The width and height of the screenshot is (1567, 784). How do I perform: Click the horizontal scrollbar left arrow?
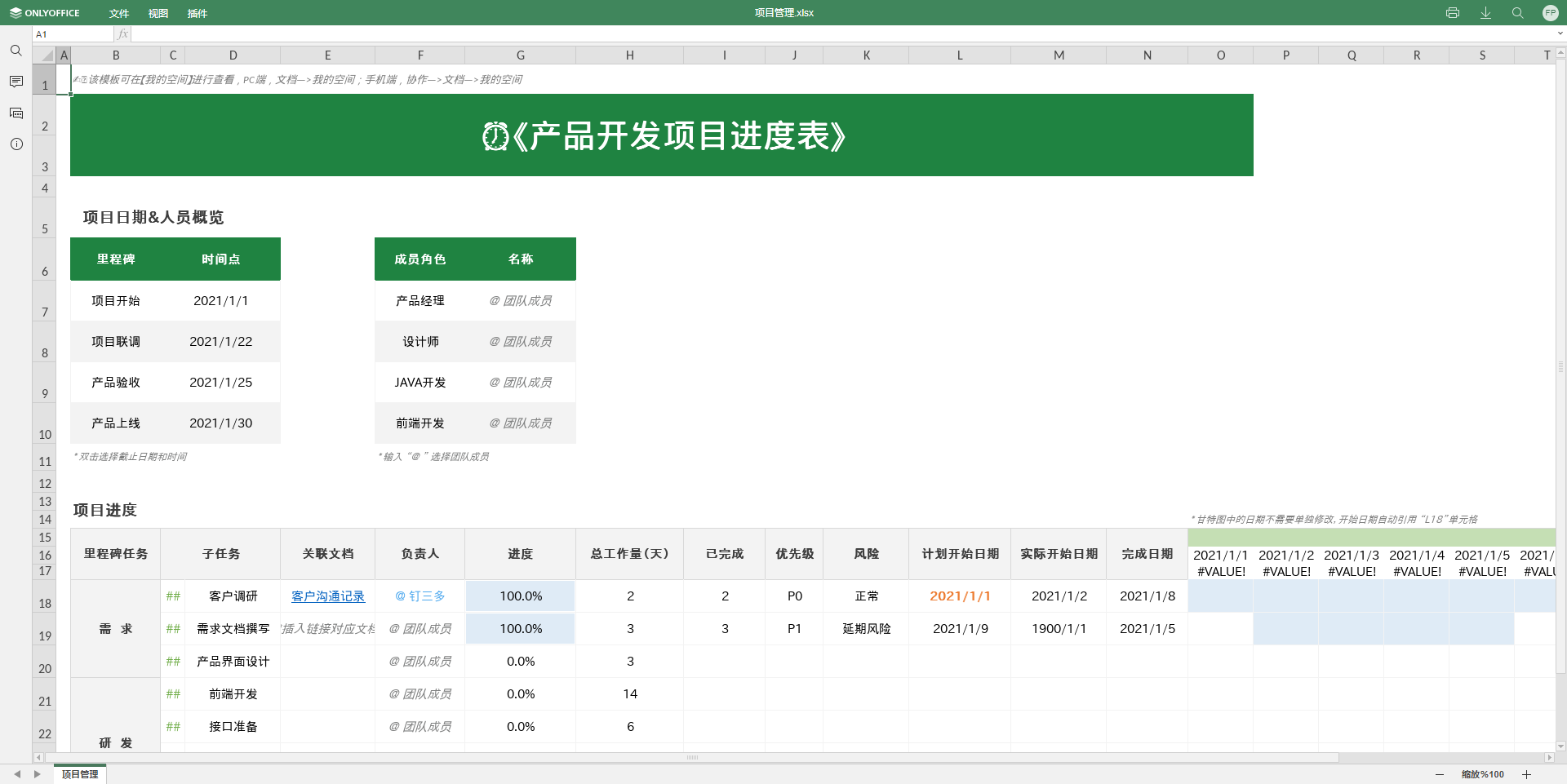tap(38, 757)
